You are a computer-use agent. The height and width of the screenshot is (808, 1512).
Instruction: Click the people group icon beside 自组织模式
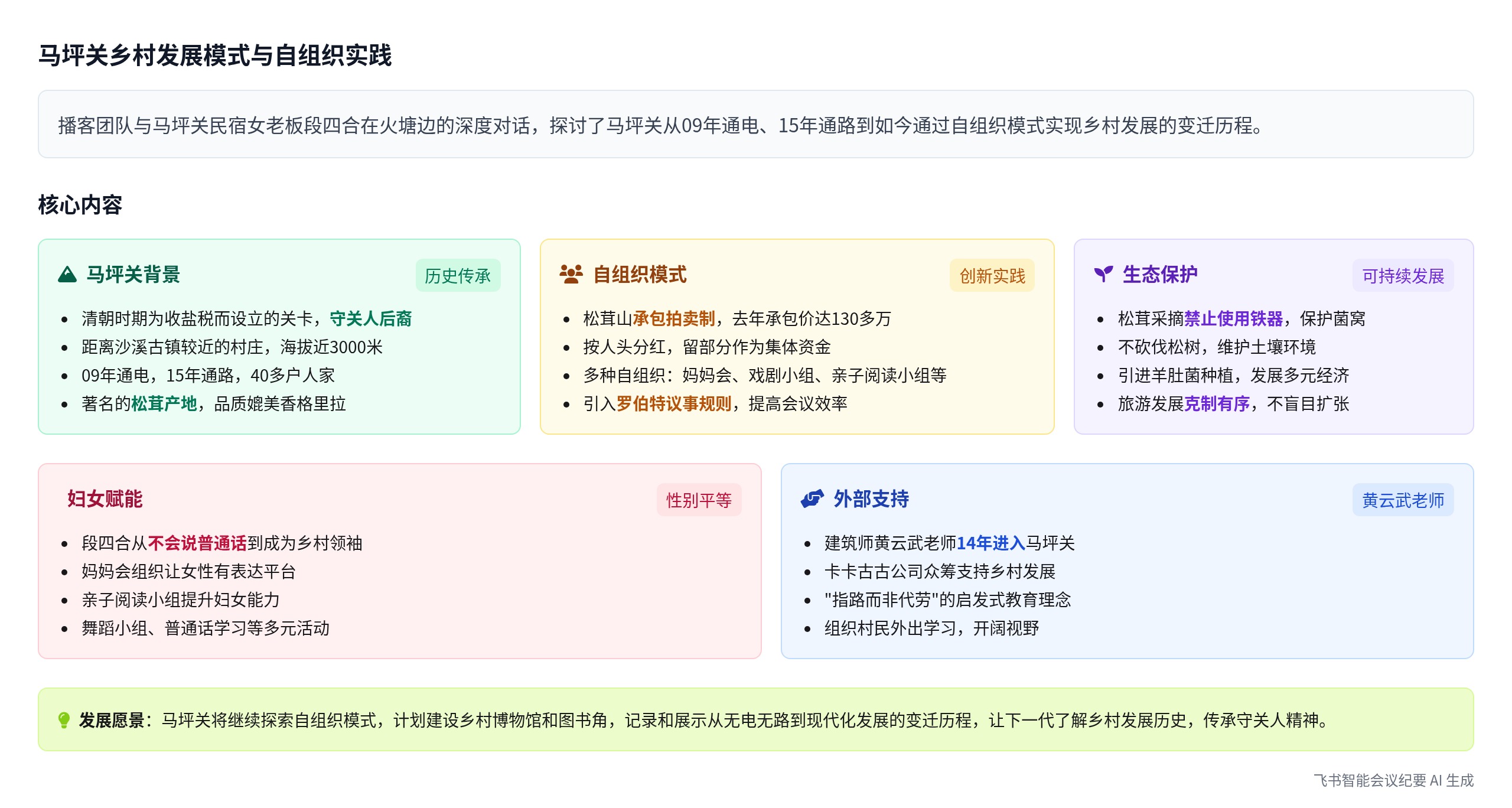571,275
